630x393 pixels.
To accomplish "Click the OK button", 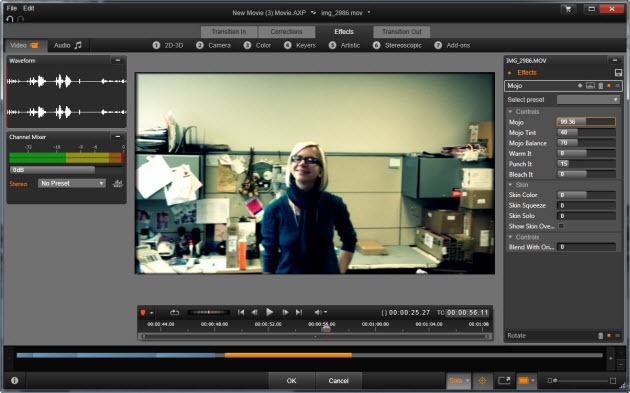I will pyautogui.click(x=291, y=380).
